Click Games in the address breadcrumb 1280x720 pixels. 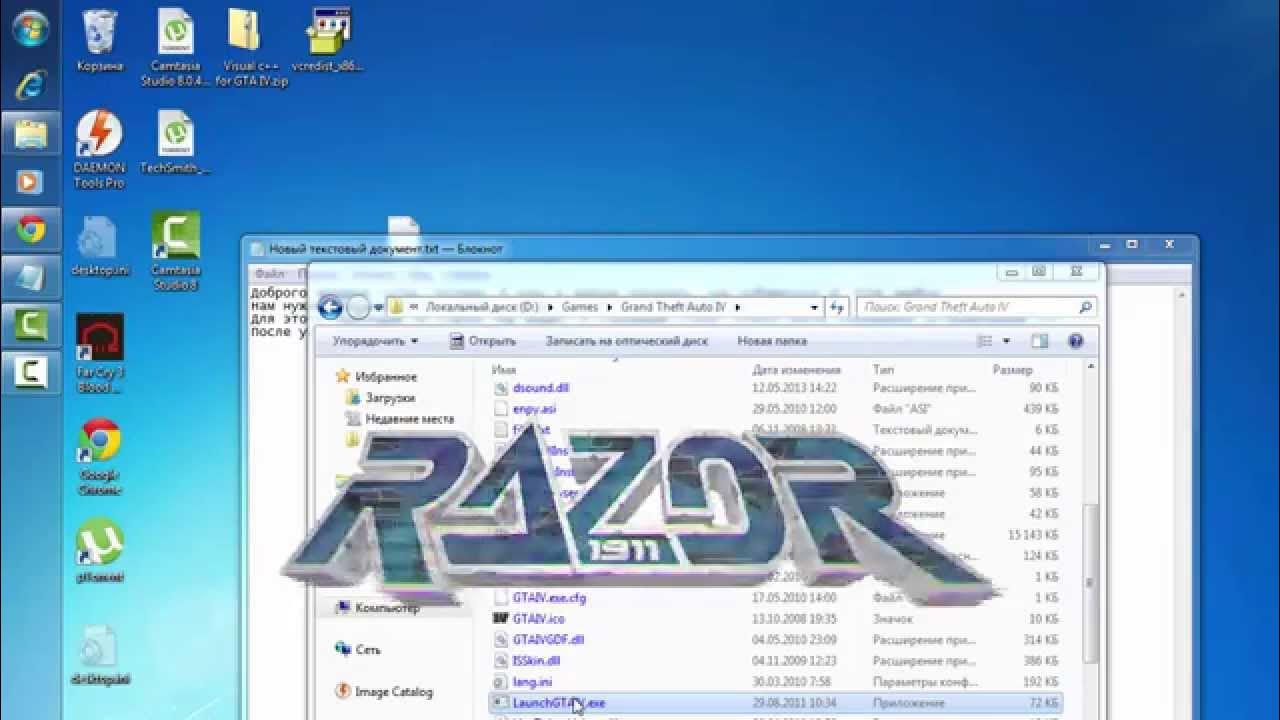click(x=579, y=307)
